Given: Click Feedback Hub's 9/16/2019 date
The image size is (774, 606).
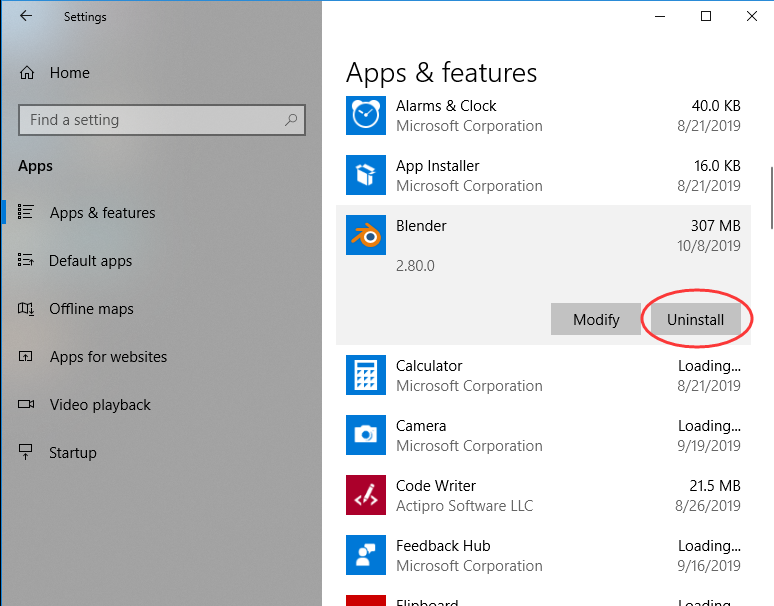Looking at the screenshot, I should 709,566.
